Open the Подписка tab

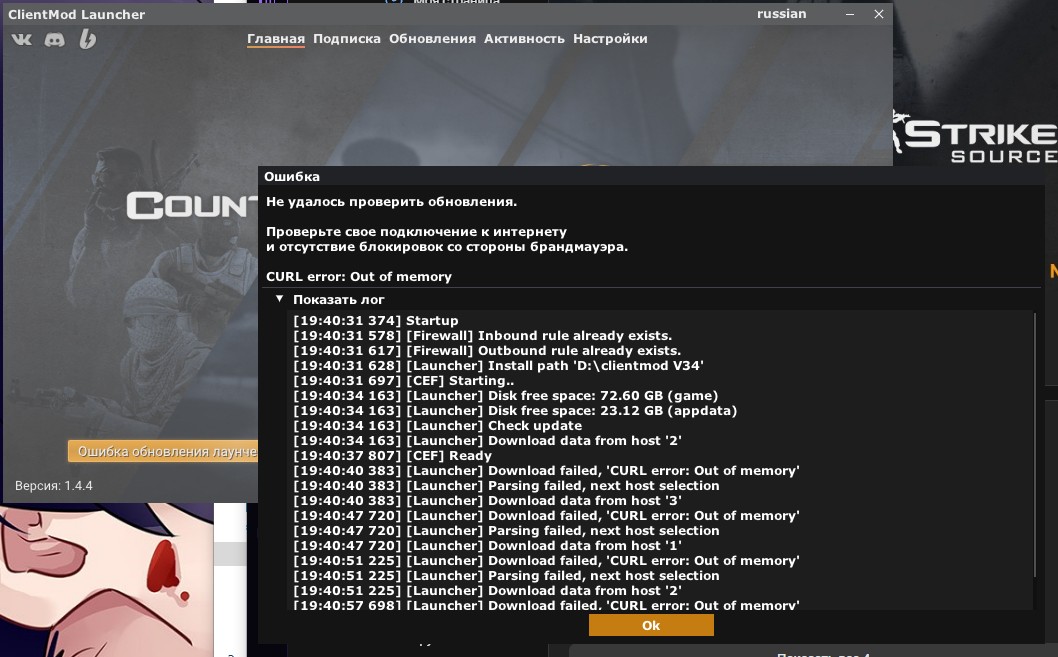[346, 39]
